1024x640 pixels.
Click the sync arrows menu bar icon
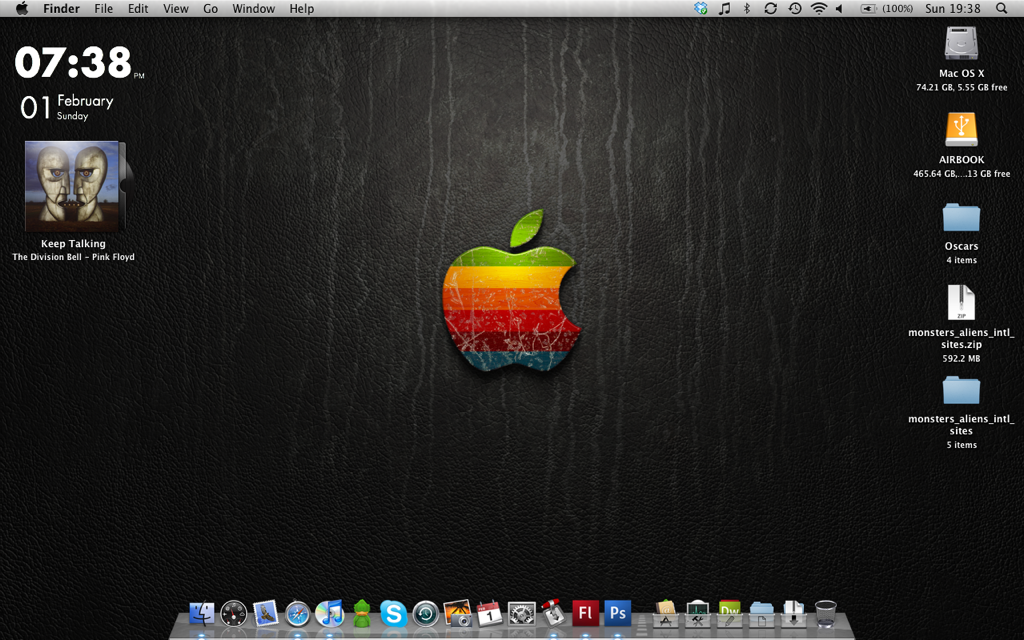coord(771,8)
